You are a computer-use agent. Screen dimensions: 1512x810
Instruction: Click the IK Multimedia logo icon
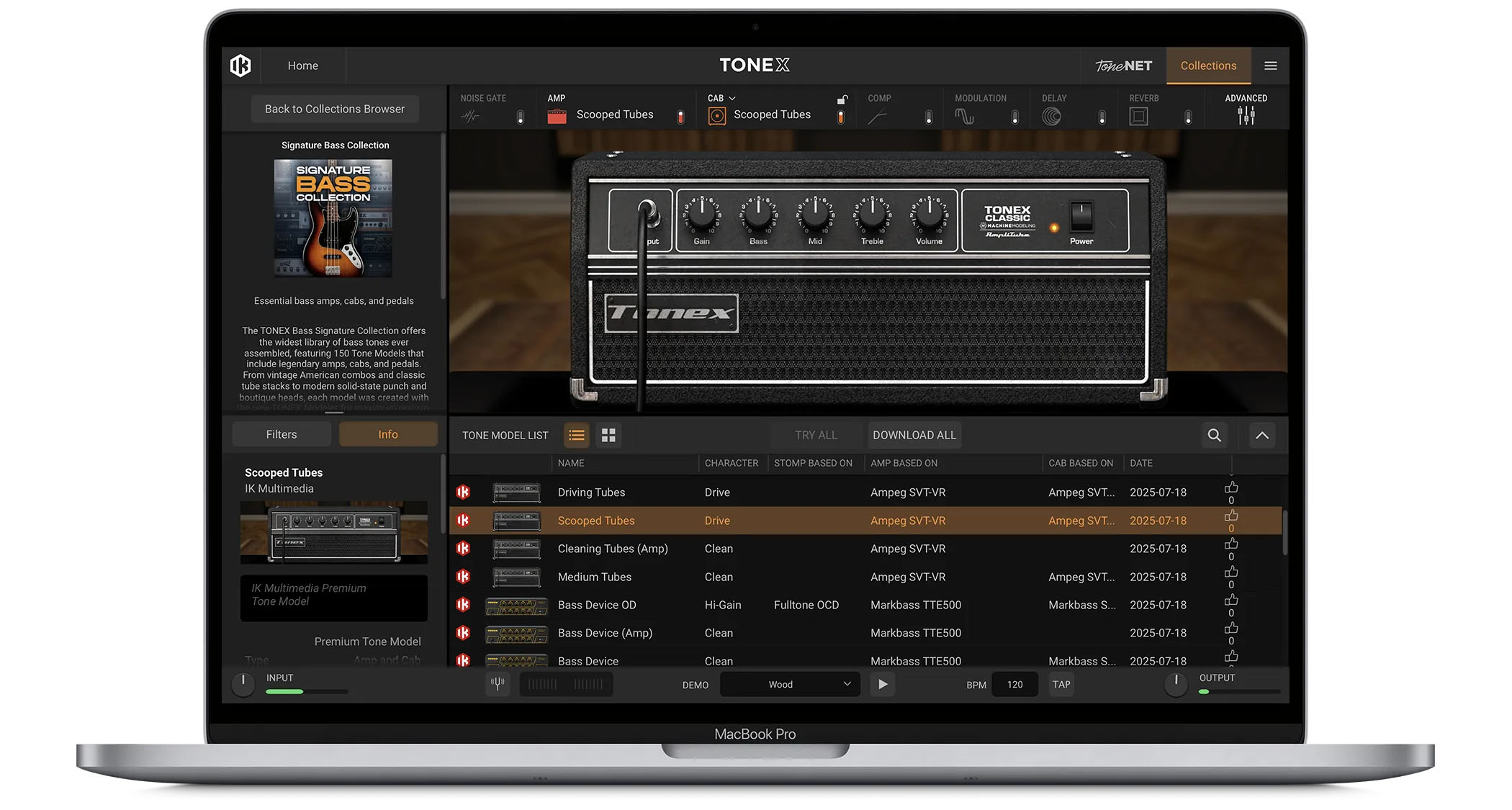[x=240, y=66]
